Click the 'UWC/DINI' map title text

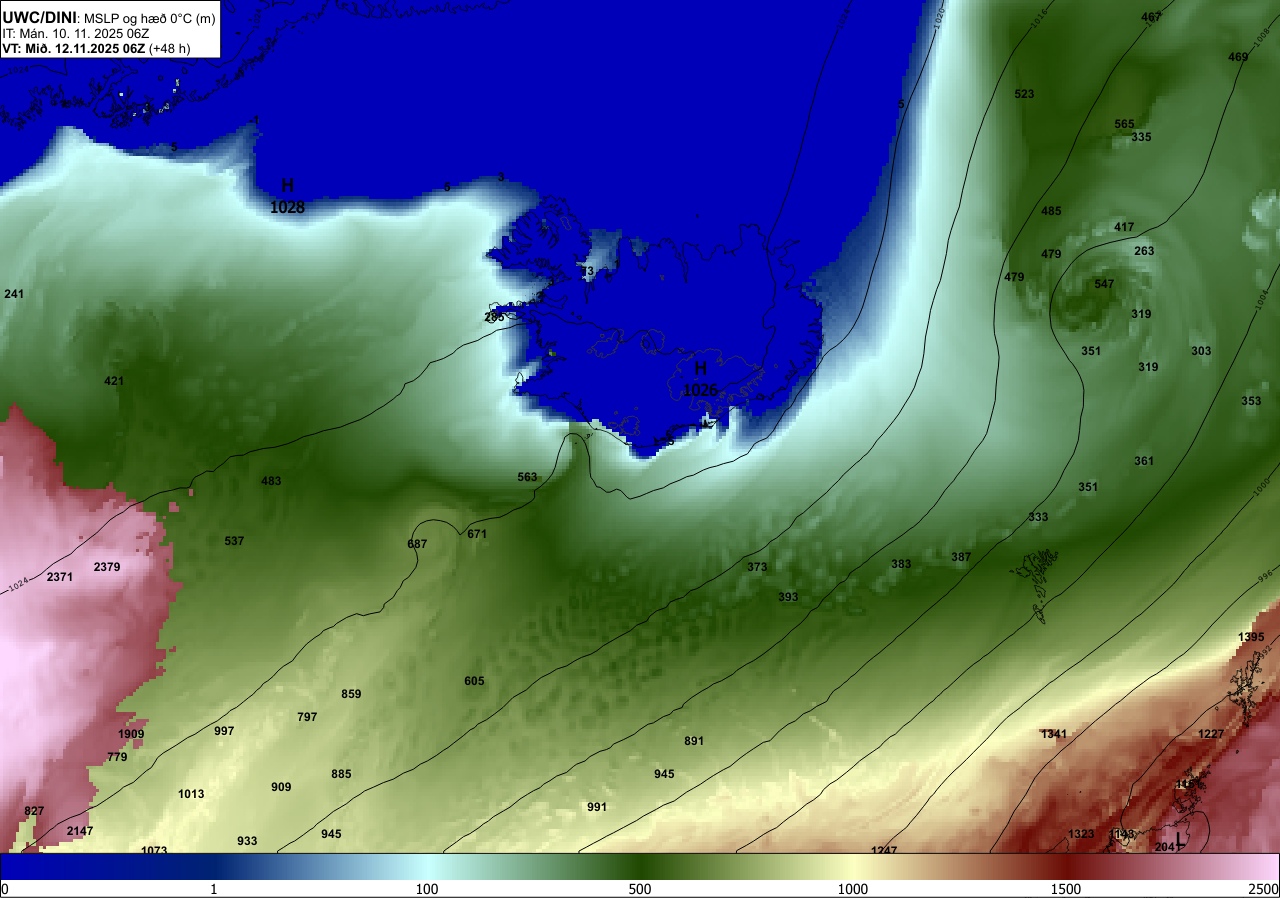tap(39, 17)
